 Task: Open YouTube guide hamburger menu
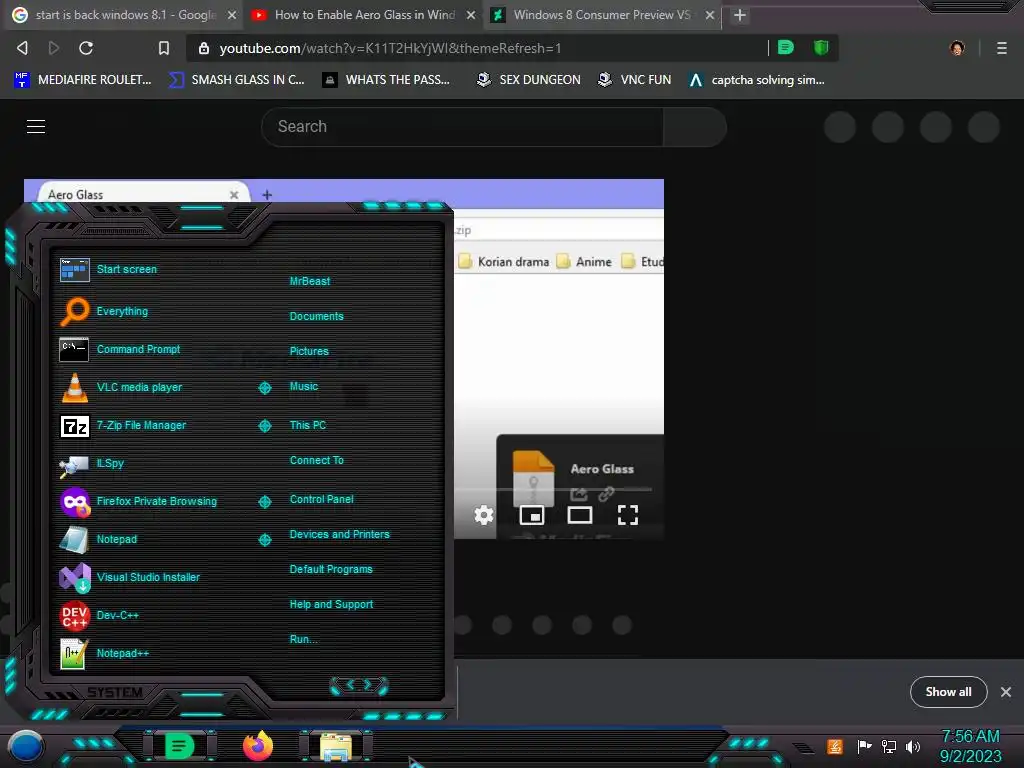coord(36,127)
